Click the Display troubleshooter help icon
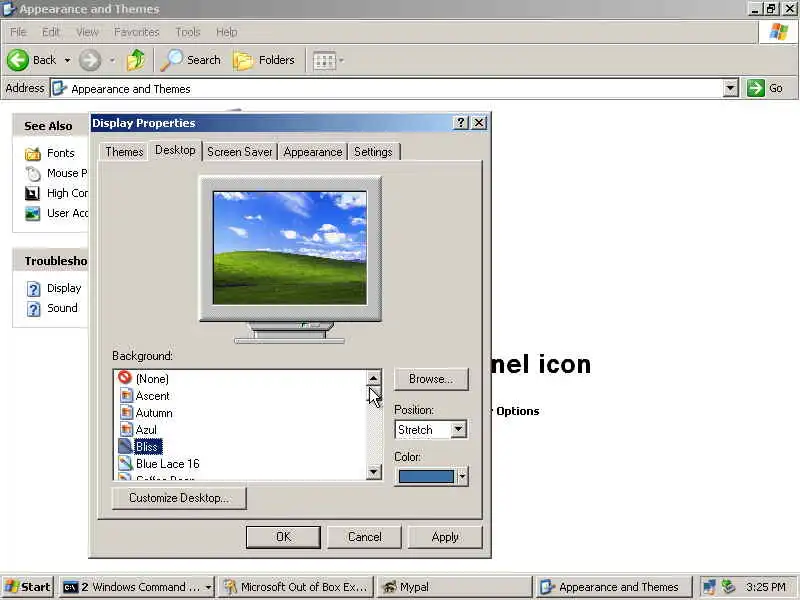Image resolution: width=800 pixels, height=600 pixels. (34, 289)
